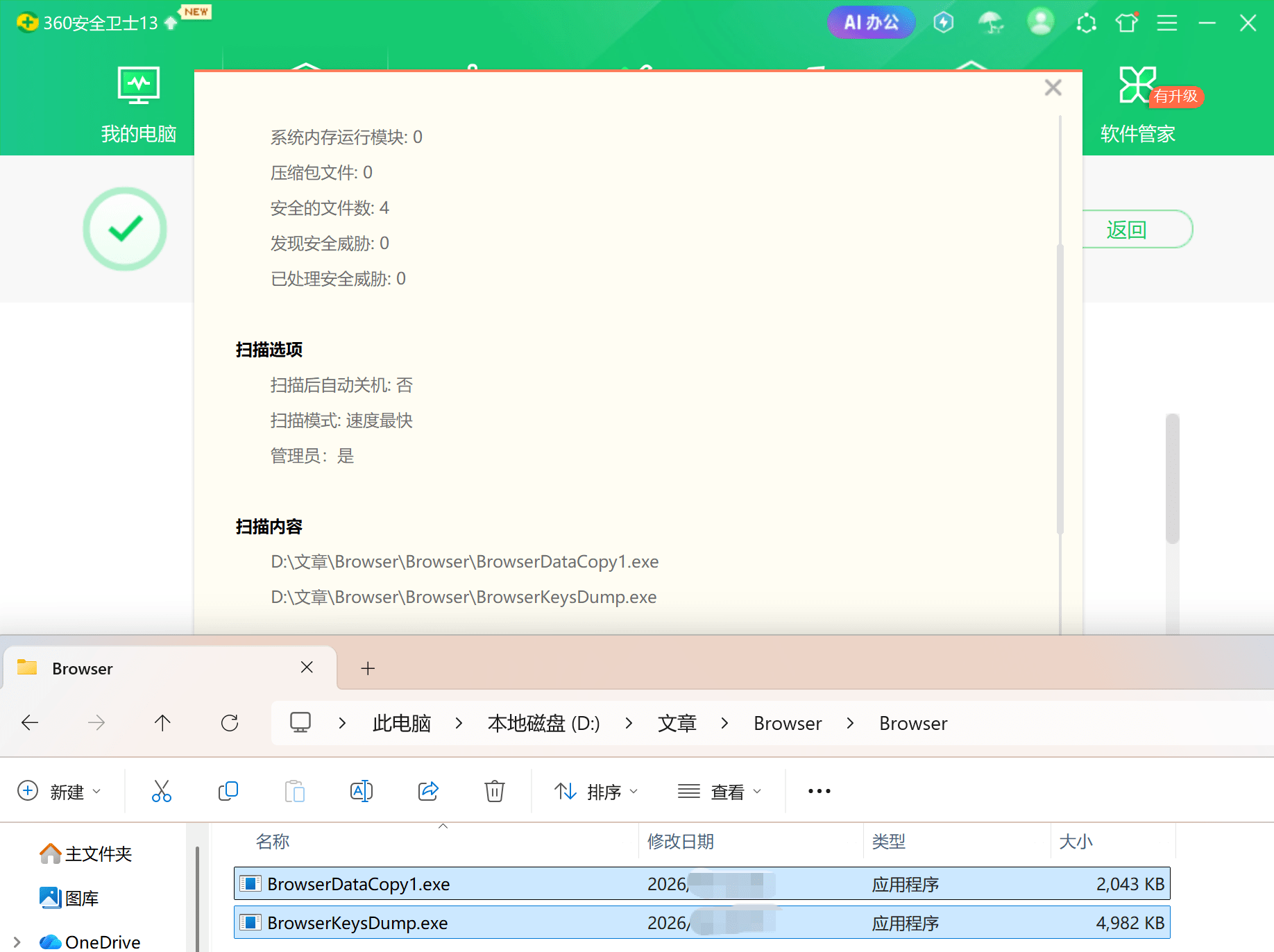
Task: Select the Browser tab in Explorer
Action: [170, 668]
